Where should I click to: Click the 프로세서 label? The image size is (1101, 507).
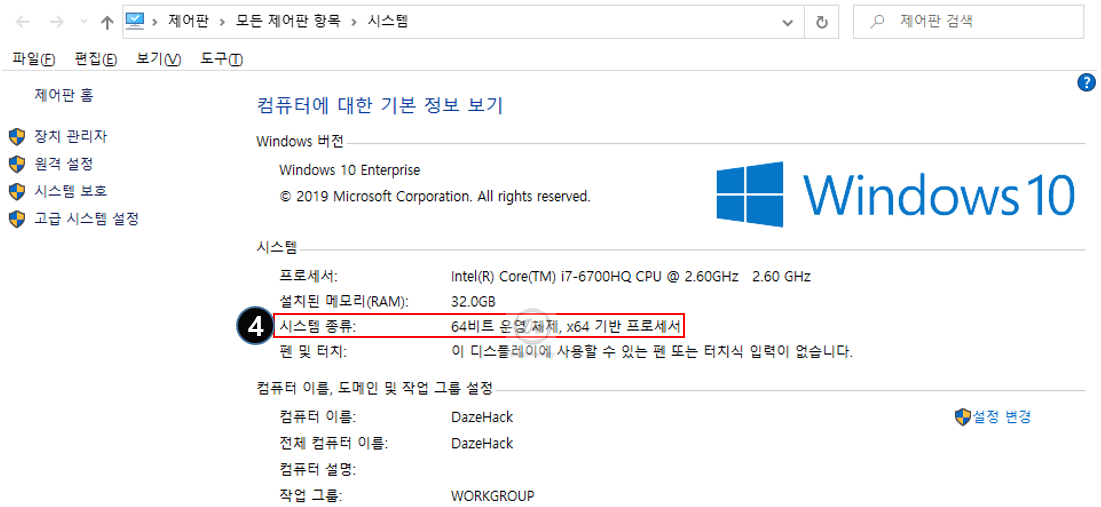click(308, 276)
